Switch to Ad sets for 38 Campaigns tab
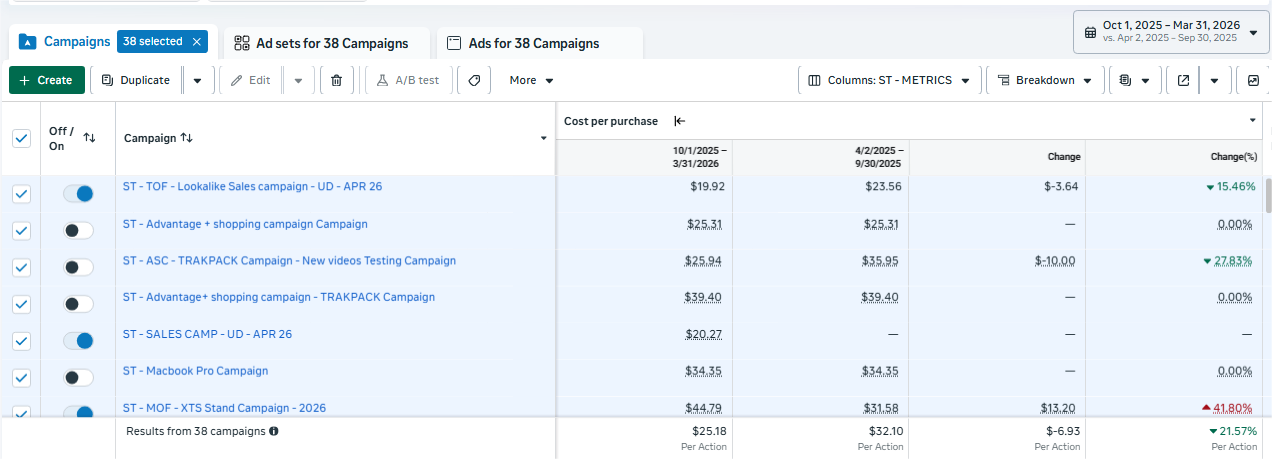 pyautogui.click(x=321, y=43)
